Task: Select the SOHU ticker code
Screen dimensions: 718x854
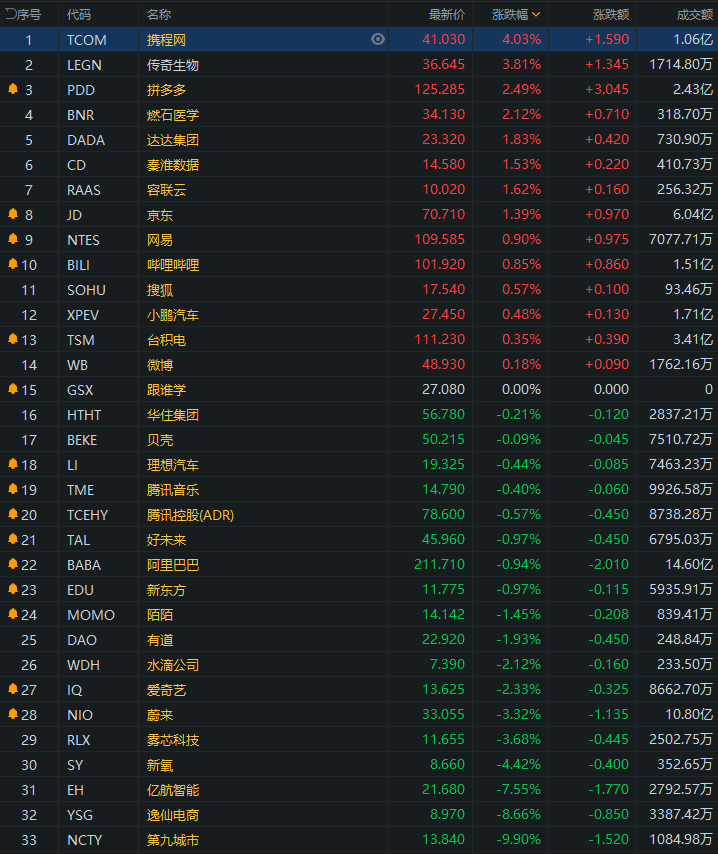Action: (86, 290)
